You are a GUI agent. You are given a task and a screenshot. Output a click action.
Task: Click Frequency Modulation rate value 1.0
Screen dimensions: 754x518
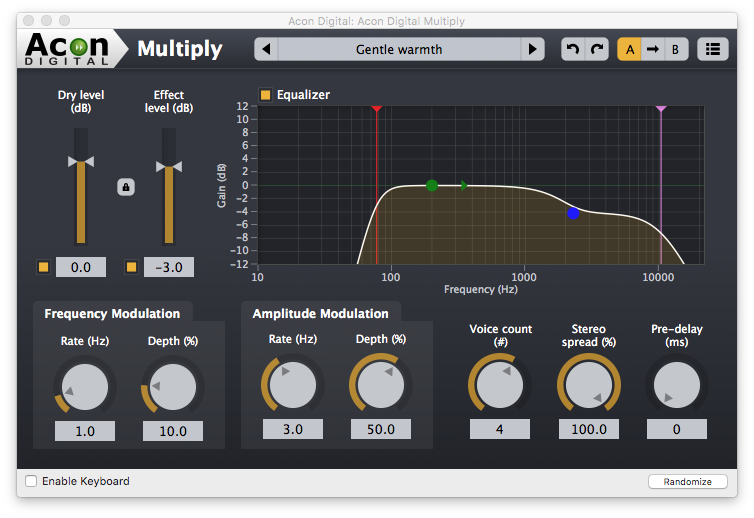click(x=85, y=431)
